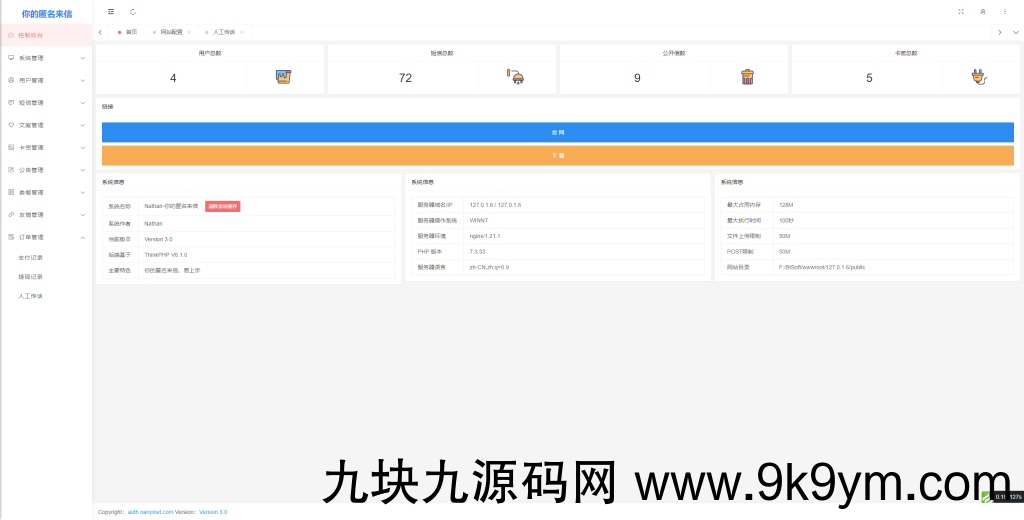Viewport: 1024px width, 520px height.
Task: Expand 短信管理 using its chevron
Action: (x=83, y=103)
